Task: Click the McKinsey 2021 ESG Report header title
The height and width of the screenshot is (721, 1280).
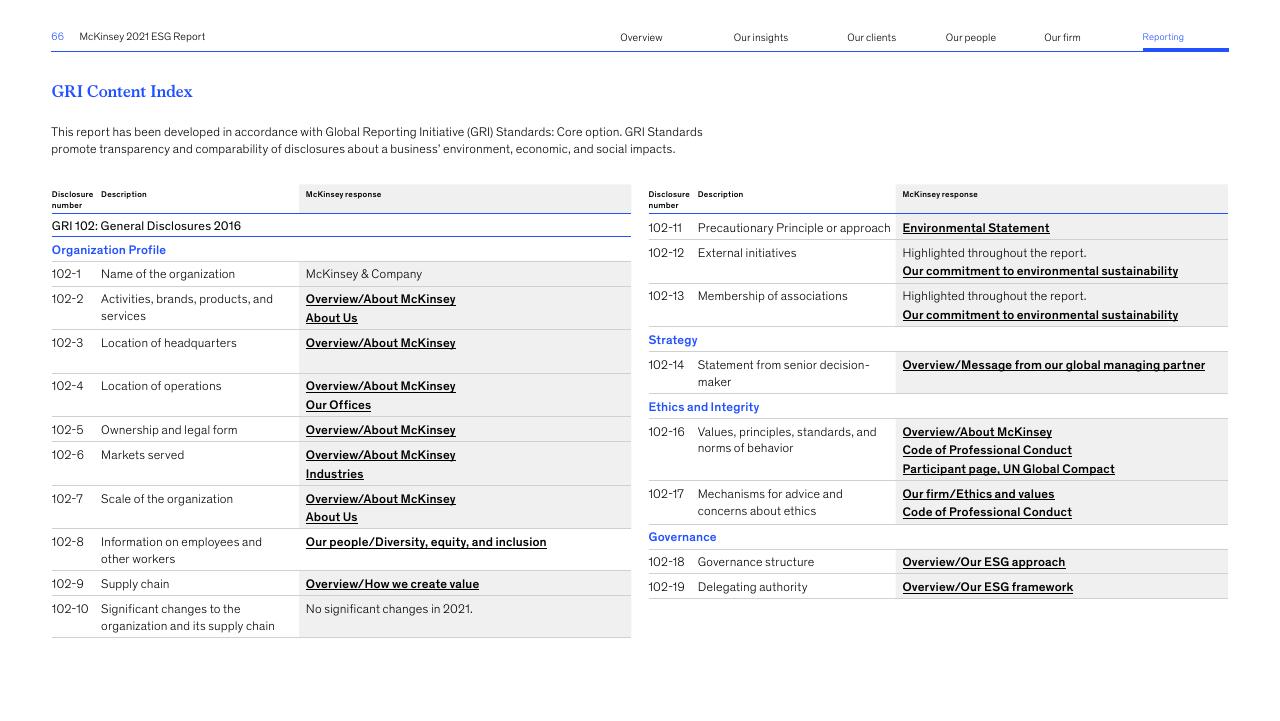Action: 142,37
